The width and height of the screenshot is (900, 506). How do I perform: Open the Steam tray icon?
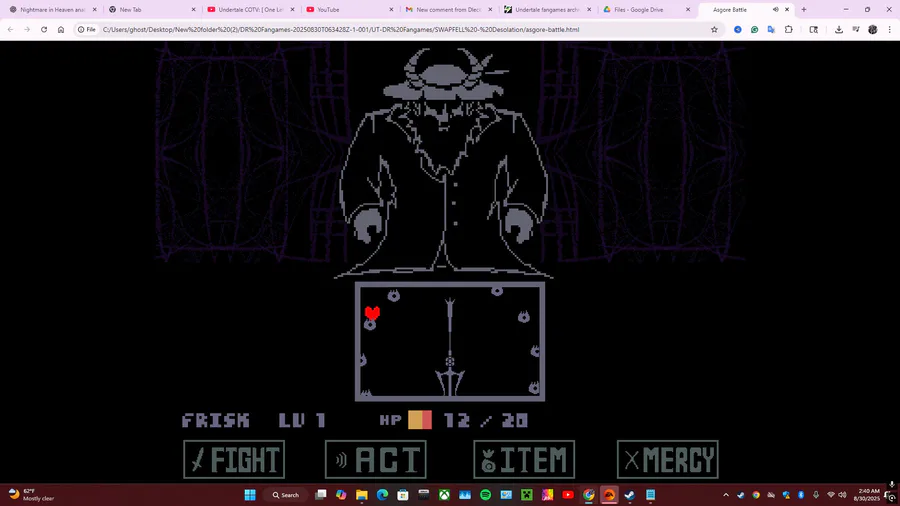tap(741, 495)
